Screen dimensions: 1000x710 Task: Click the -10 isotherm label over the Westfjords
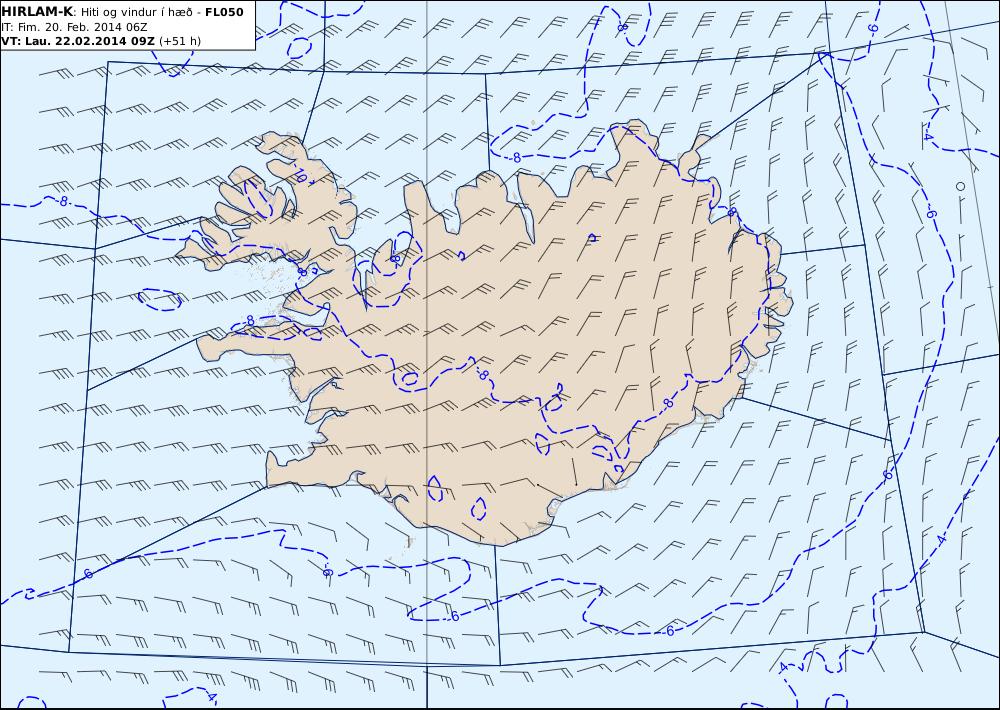click(300, 175)
